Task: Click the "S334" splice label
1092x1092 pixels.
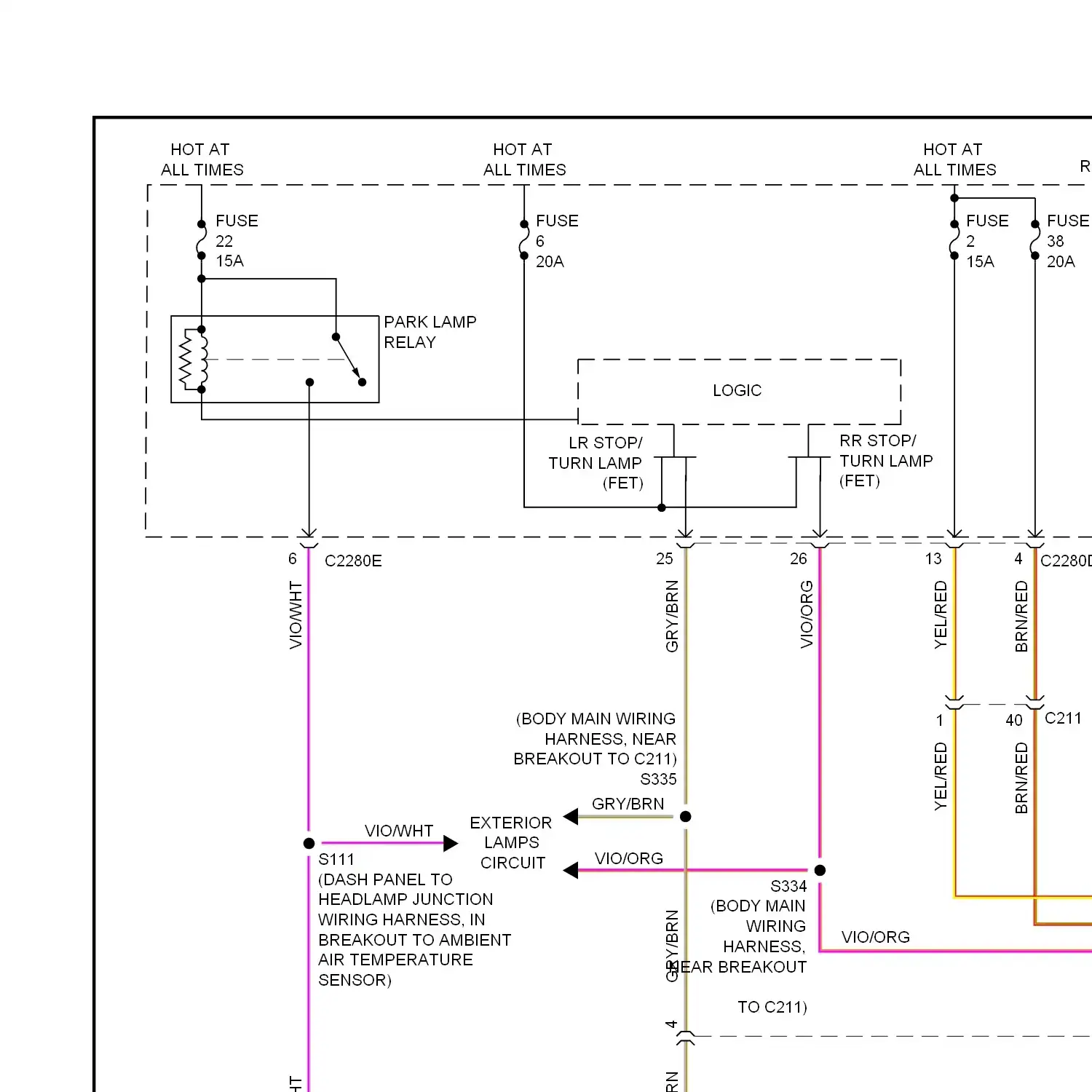Action: point(788,886)
